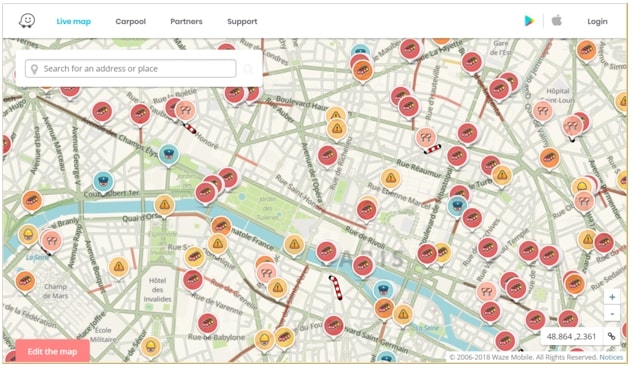Open the Live map tab

[74, 21]
